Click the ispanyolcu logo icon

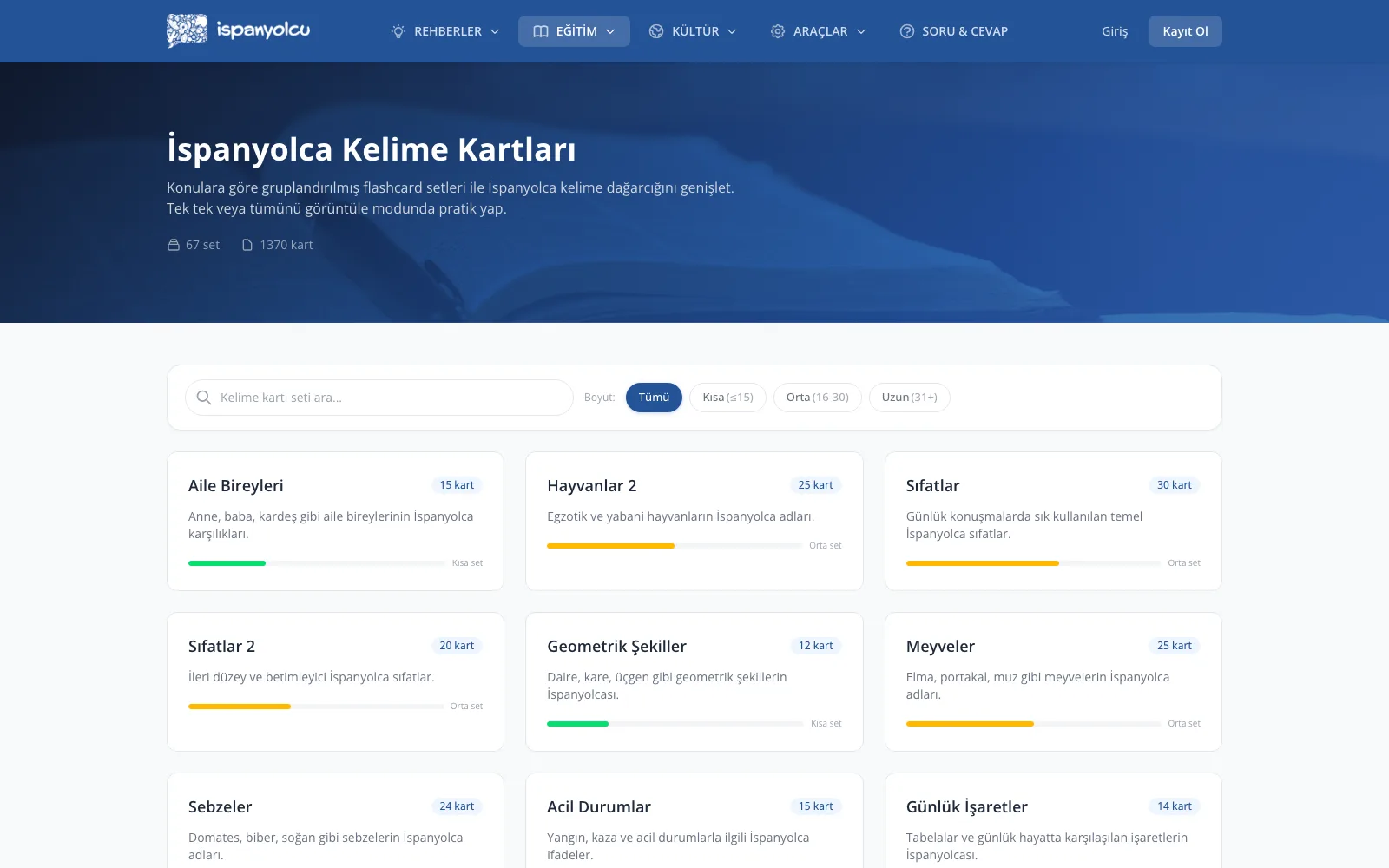tap(187, 30)
